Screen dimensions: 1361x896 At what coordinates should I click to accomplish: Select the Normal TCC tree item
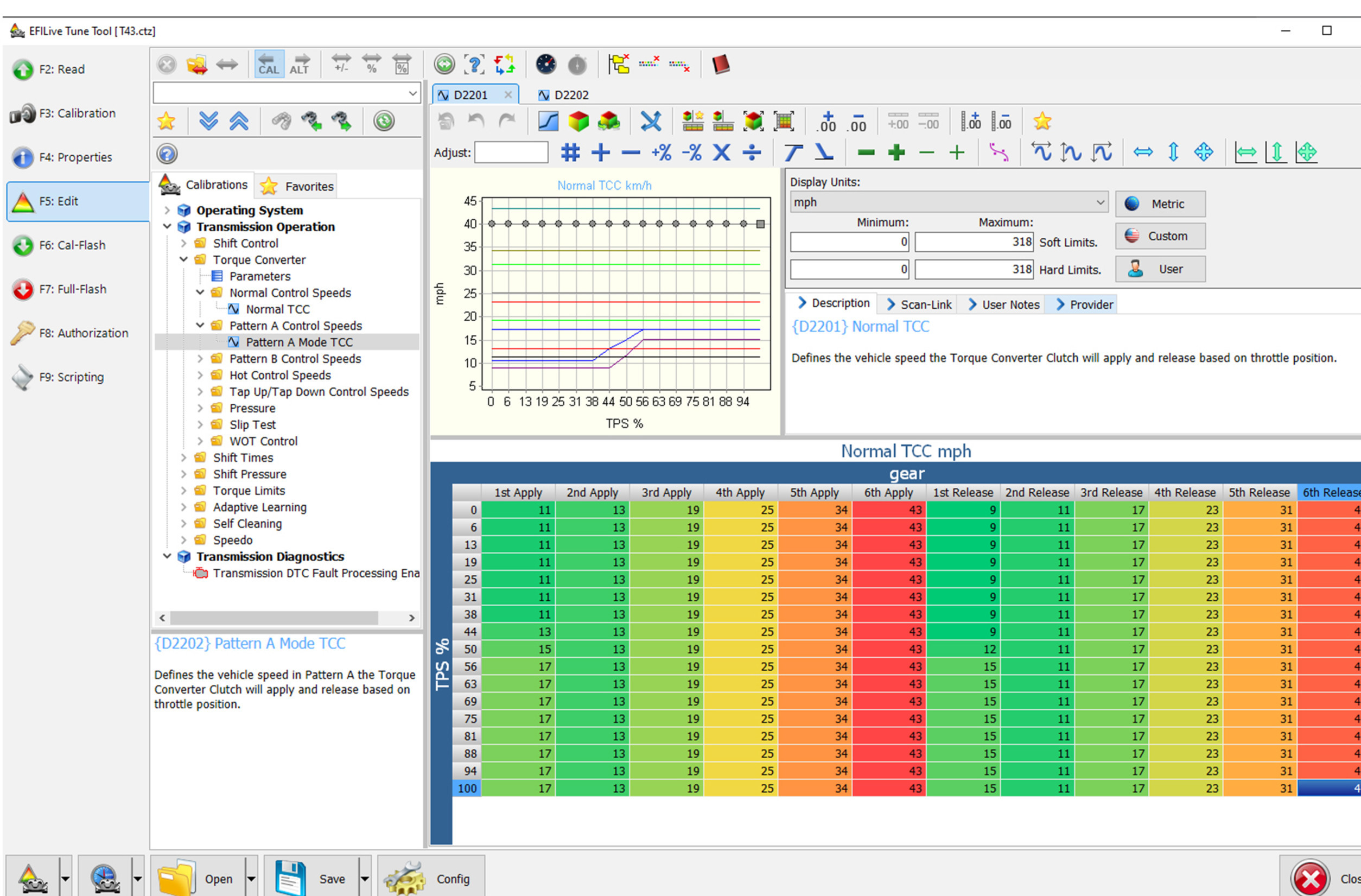click(x=277, y=309)
